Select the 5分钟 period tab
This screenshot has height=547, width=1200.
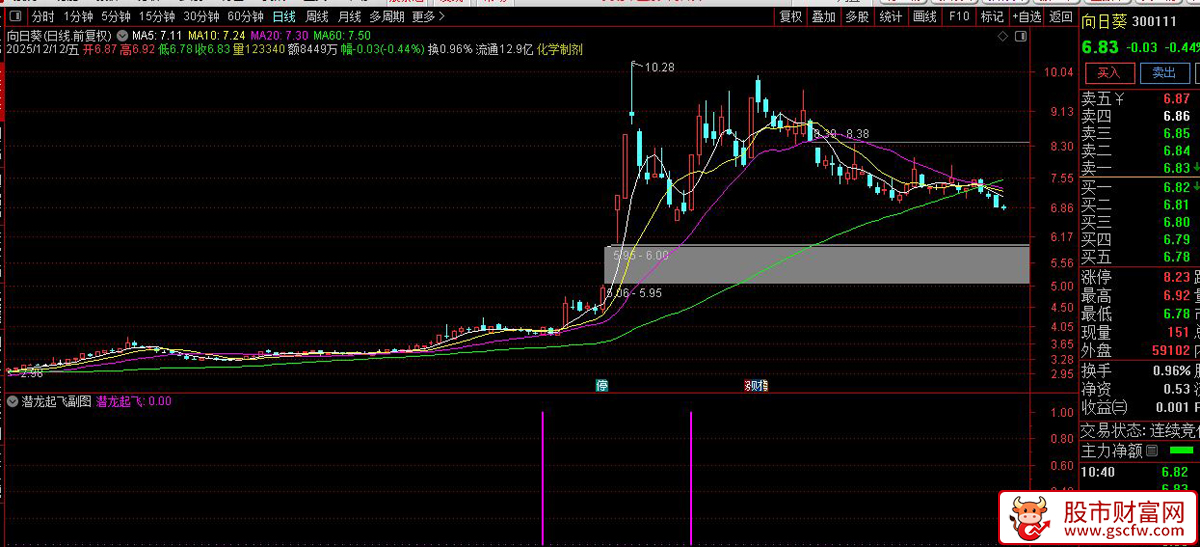point(116,16)
